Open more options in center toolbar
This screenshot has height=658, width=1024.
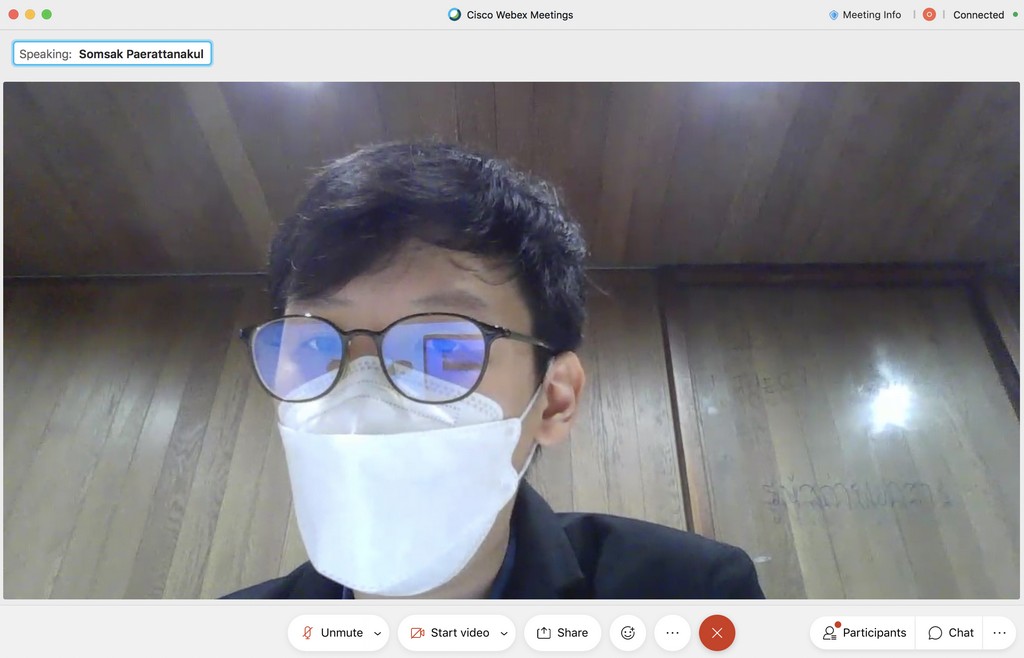click(x=672, y=633)
